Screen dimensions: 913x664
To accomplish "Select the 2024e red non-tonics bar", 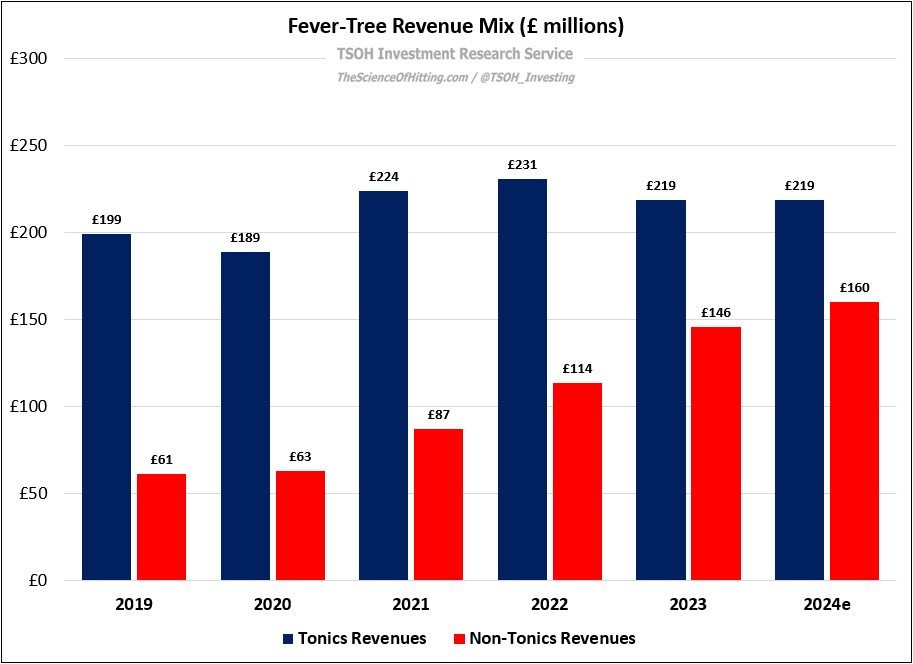I will pyautogui.click(x=855, y=441).
